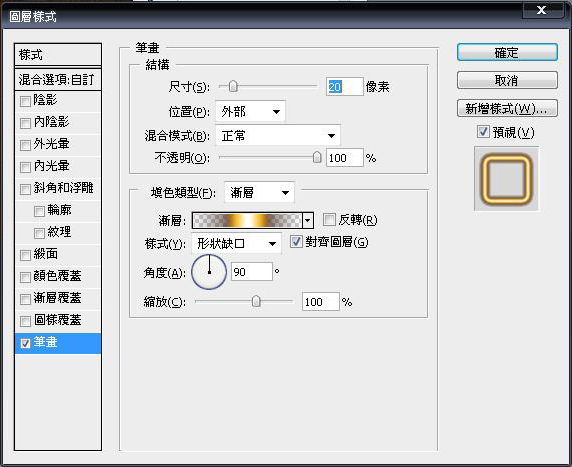Tick the 內光暈 checkbox
The image size is (572, 467).
coord(25,167)
